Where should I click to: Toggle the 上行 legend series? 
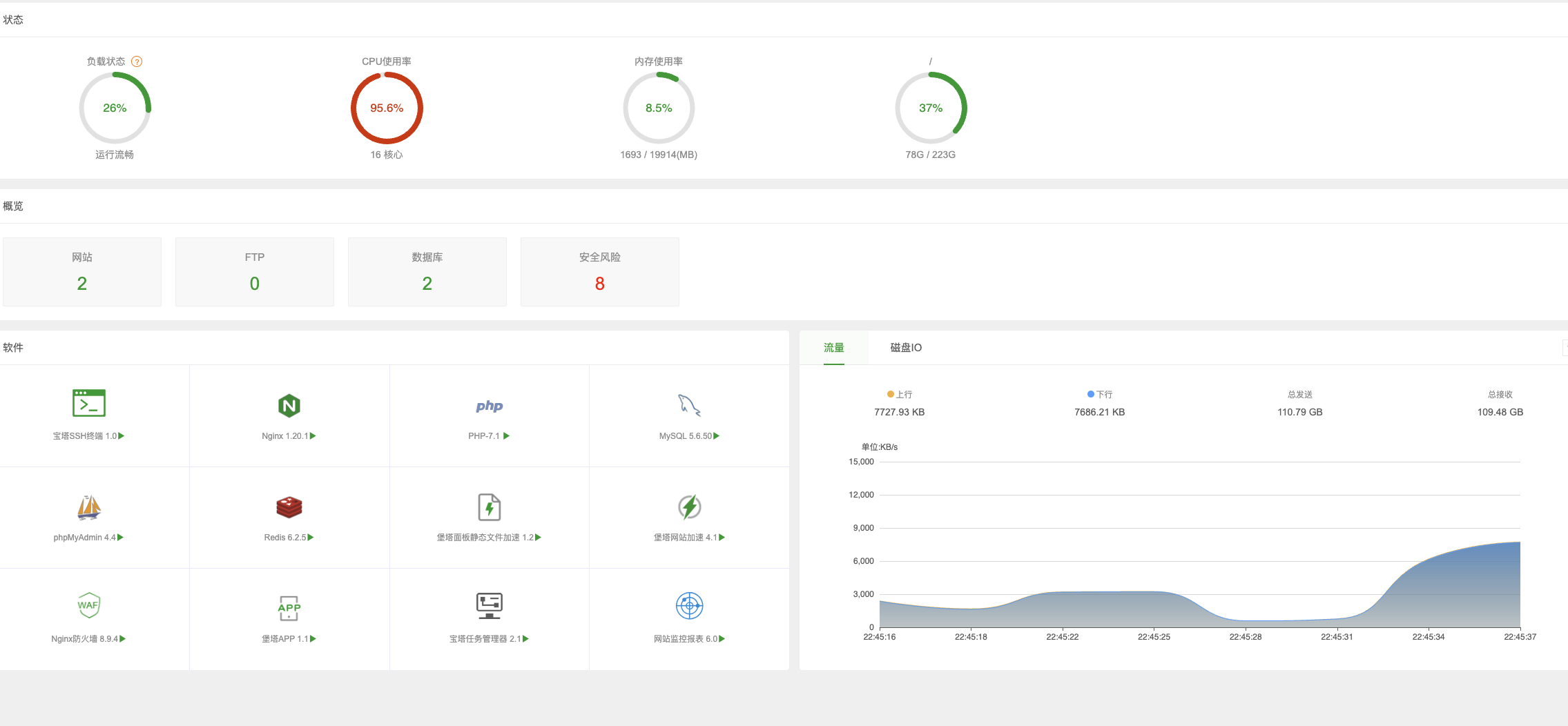tap(900, 395)
